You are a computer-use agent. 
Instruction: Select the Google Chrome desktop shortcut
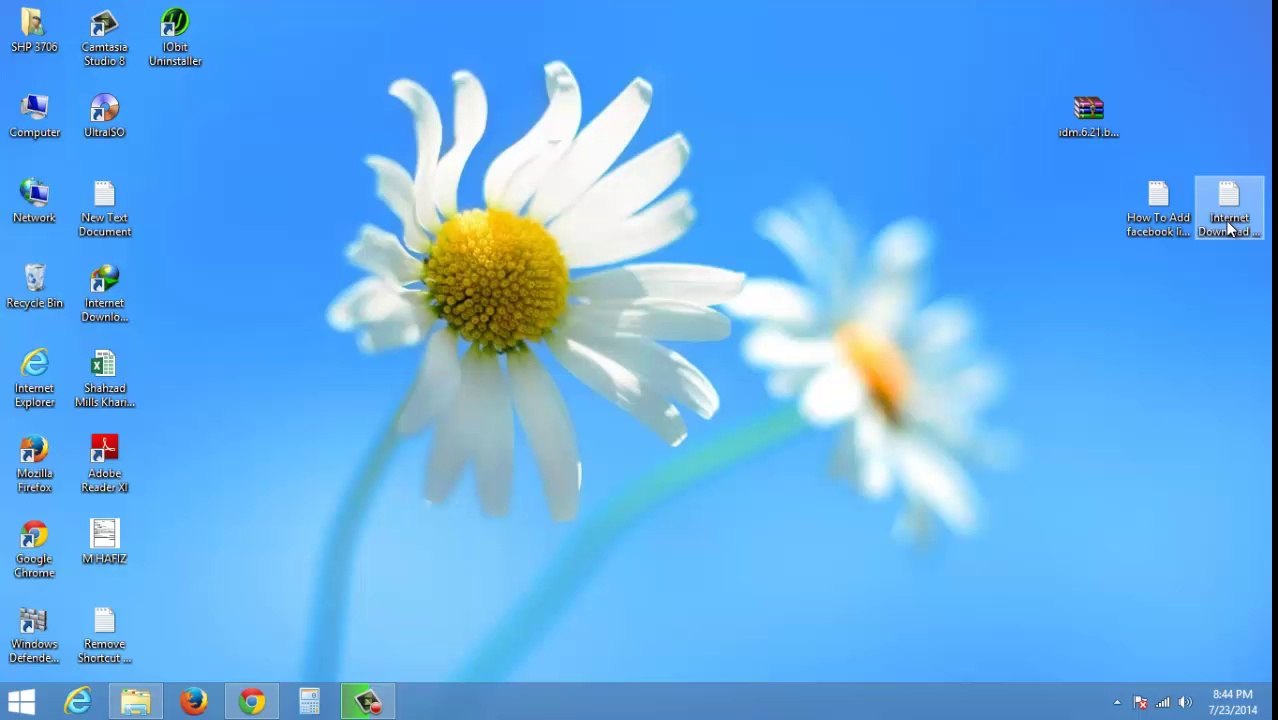(x=34, y=550)
